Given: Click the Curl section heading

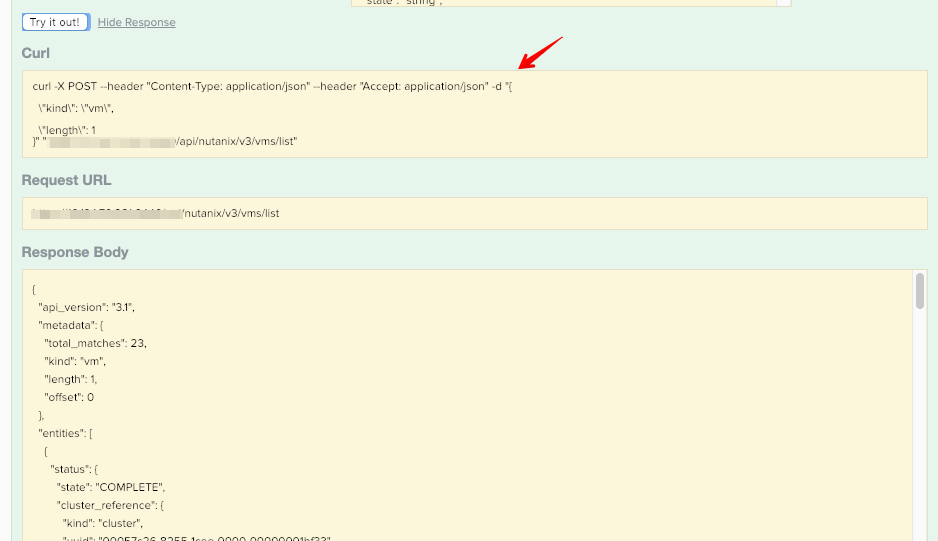Looking at the screenshot, I should pos(36,53).
